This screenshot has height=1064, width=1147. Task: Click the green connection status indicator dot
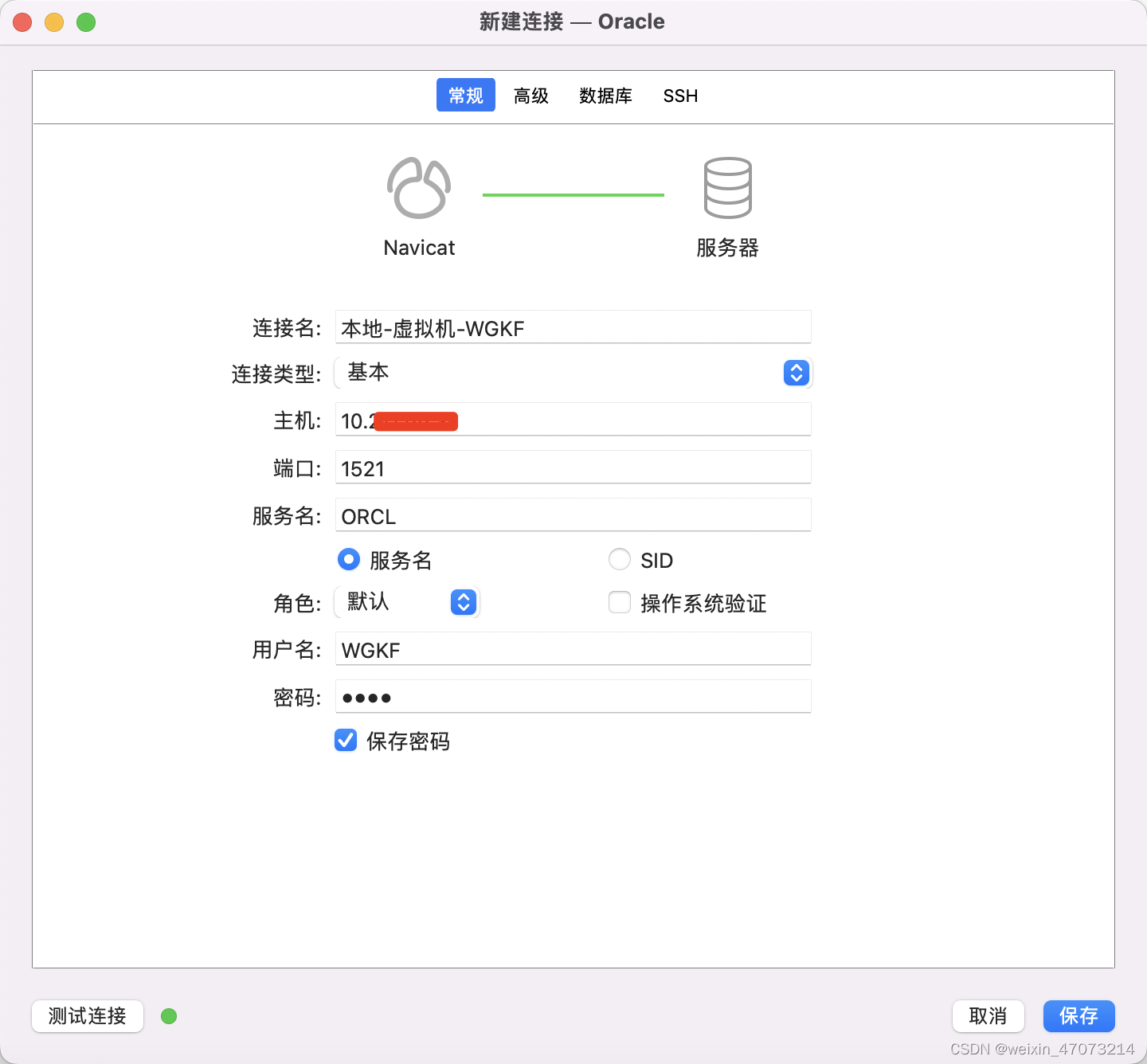(x=169, y=1016)
